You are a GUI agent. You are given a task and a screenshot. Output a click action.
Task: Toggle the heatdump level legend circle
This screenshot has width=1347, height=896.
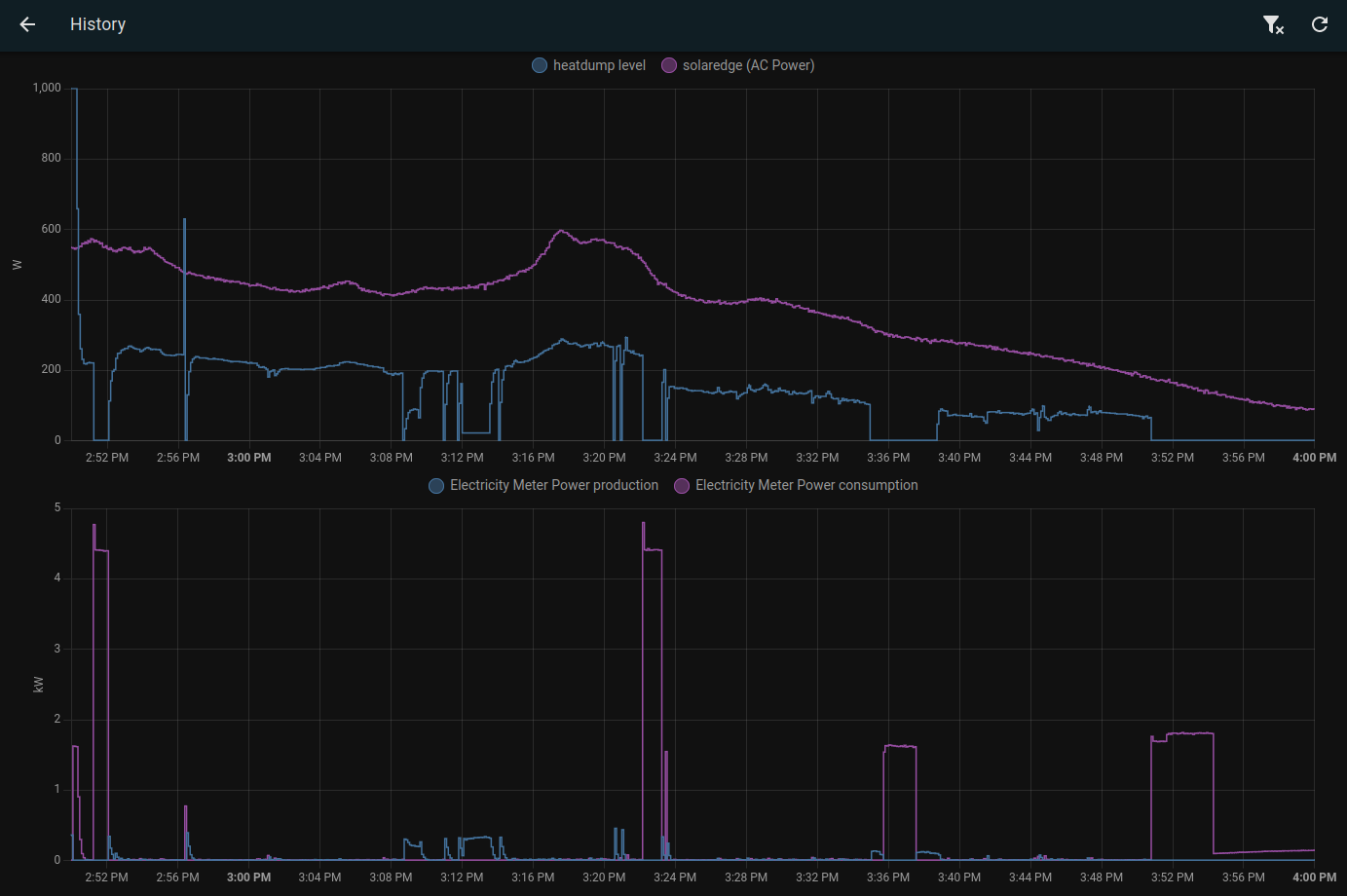[x=540, y=65]
